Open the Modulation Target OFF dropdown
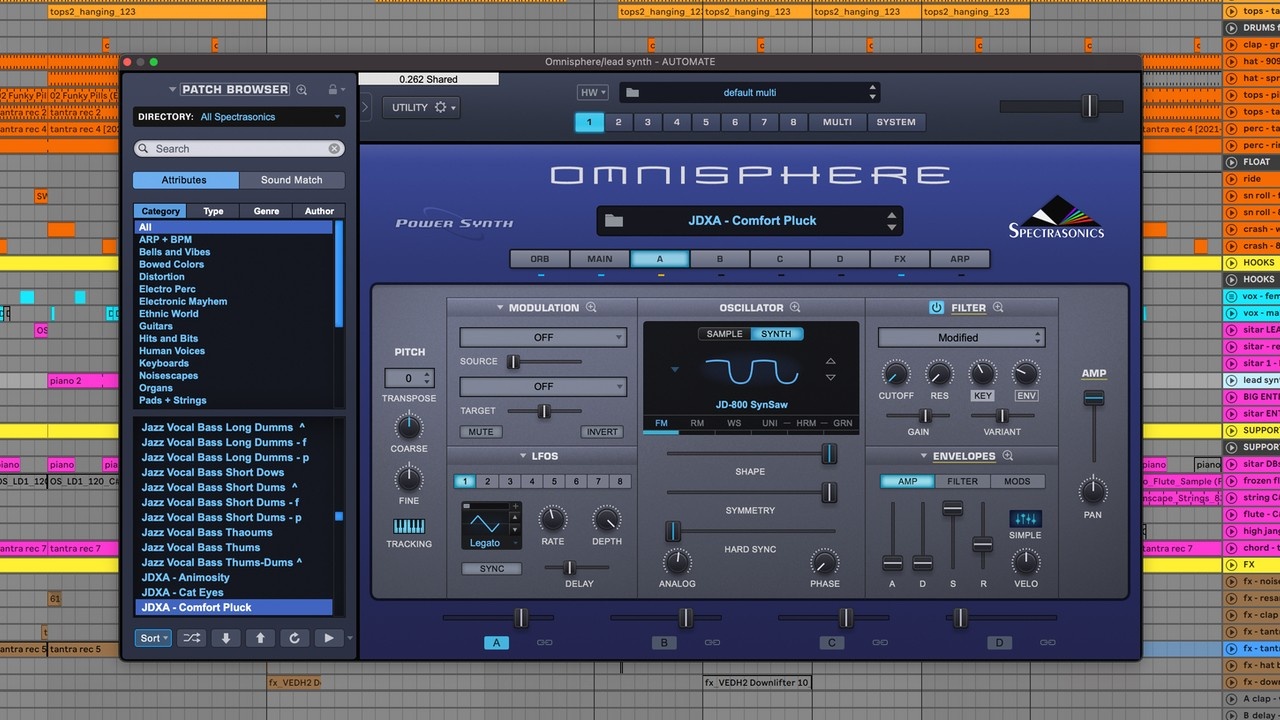Image resolution: width=1280 pixels, height=720 pixels. (543, 386)
